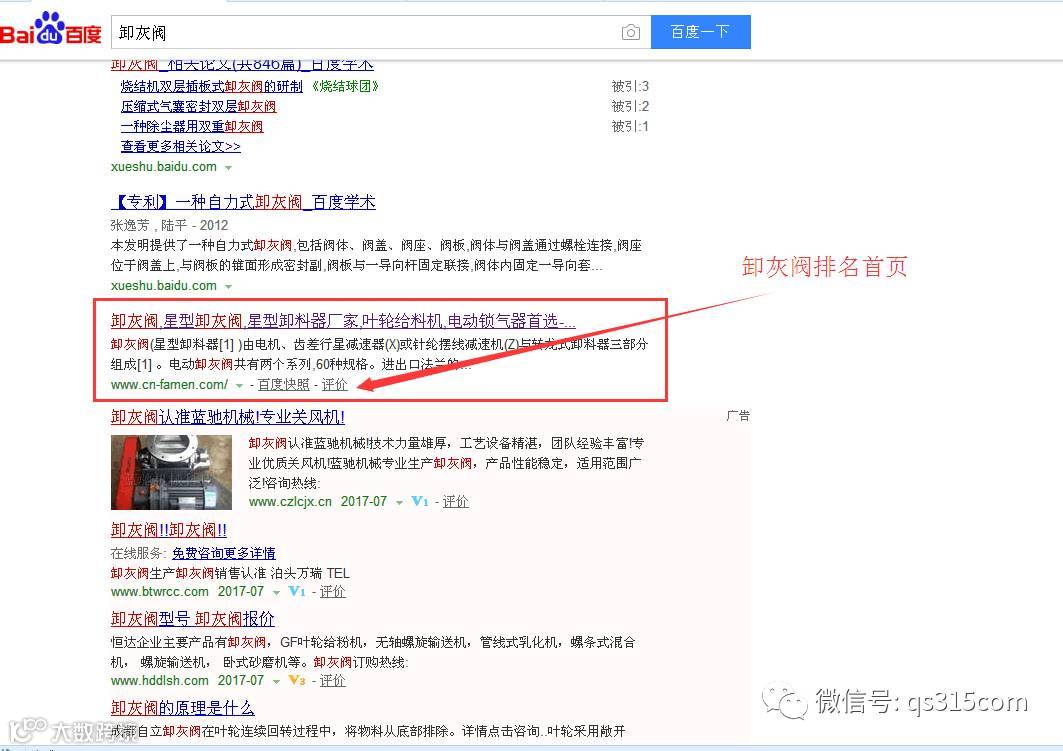Click 免费咨询更多详情 link
1063x751 pixels.
tap(224, 553)
